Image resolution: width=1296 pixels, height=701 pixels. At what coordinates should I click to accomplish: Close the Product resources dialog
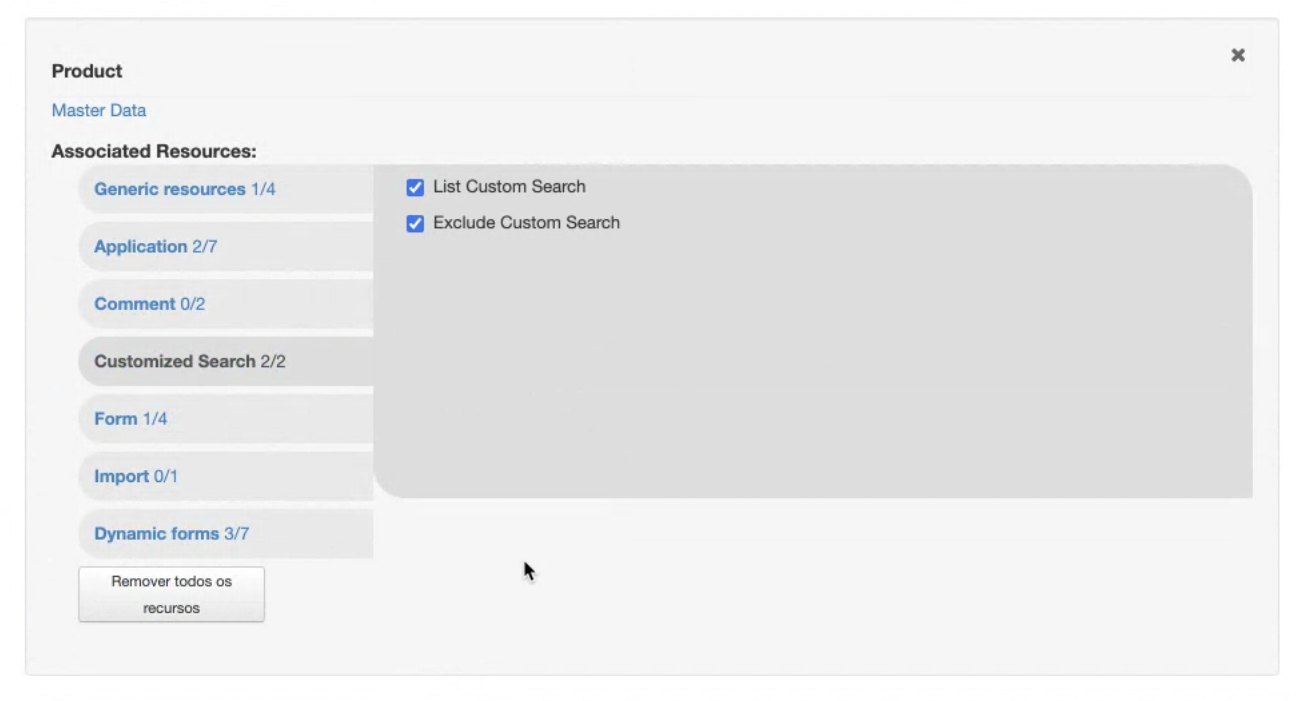pos(1237,55)
